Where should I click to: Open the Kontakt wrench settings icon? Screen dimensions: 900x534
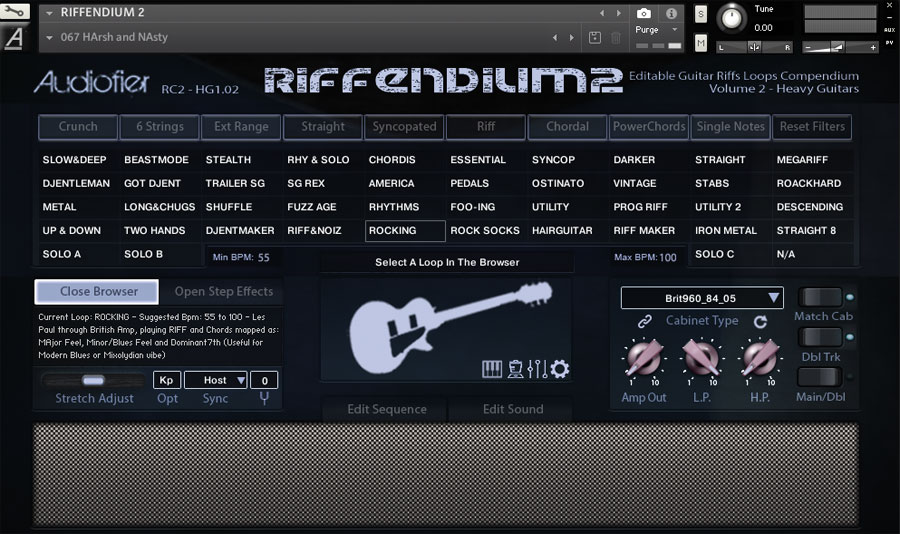[x=14, y=11]
